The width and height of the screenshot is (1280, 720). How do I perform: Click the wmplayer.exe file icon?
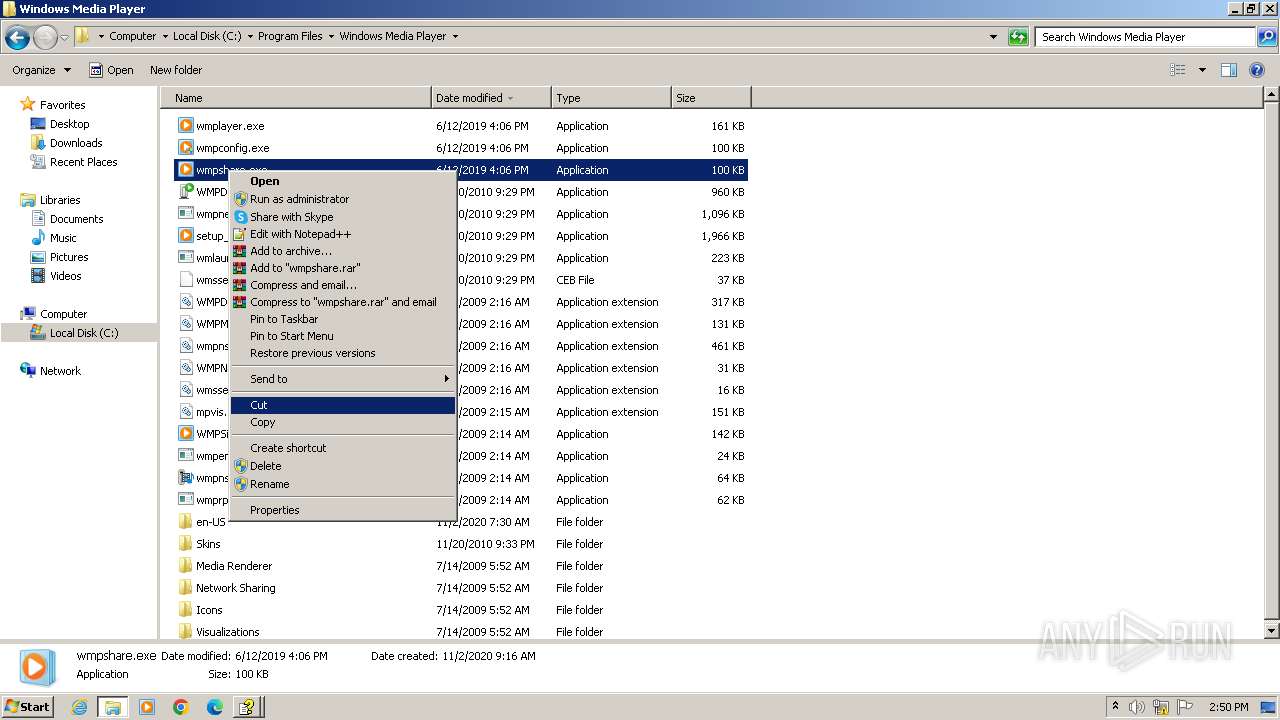click(185, 126)
